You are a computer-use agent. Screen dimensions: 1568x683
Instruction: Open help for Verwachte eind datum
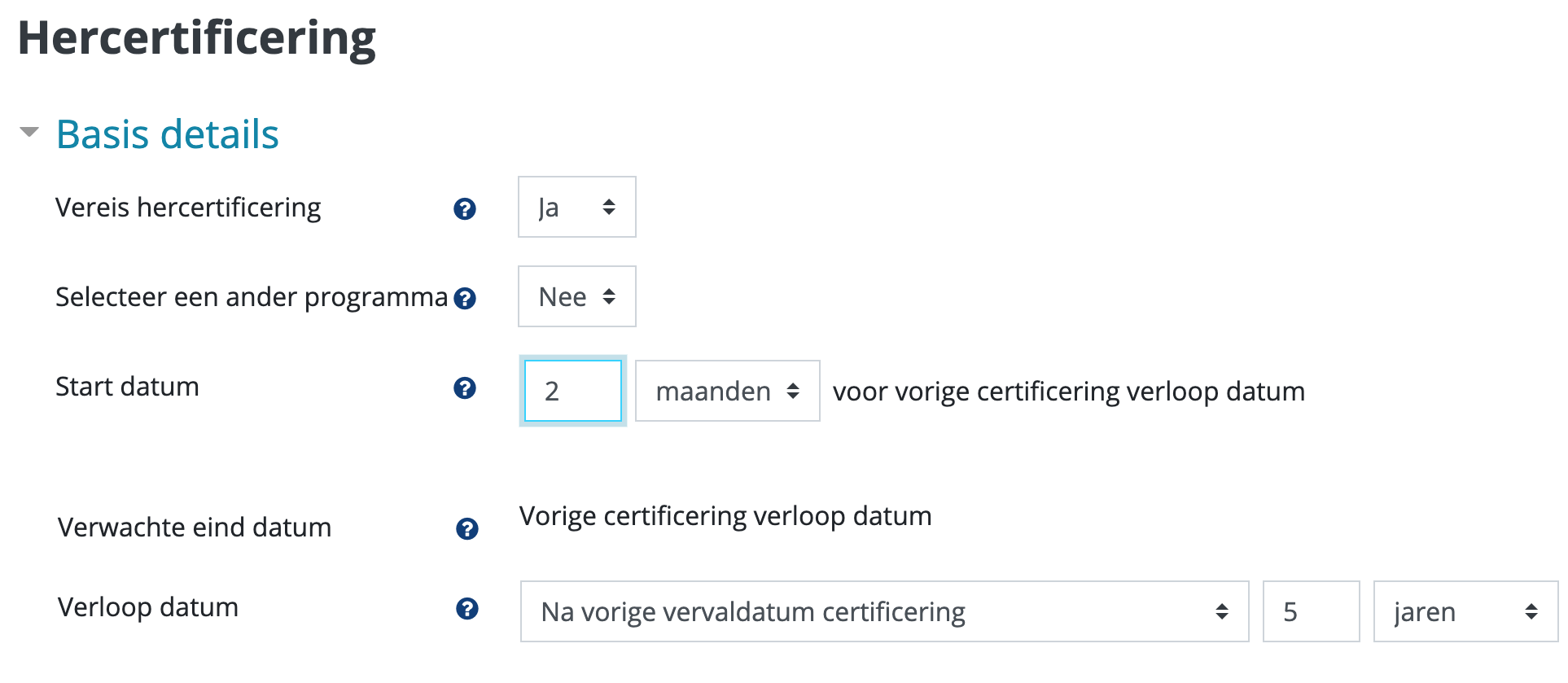[x=467, y=529]
